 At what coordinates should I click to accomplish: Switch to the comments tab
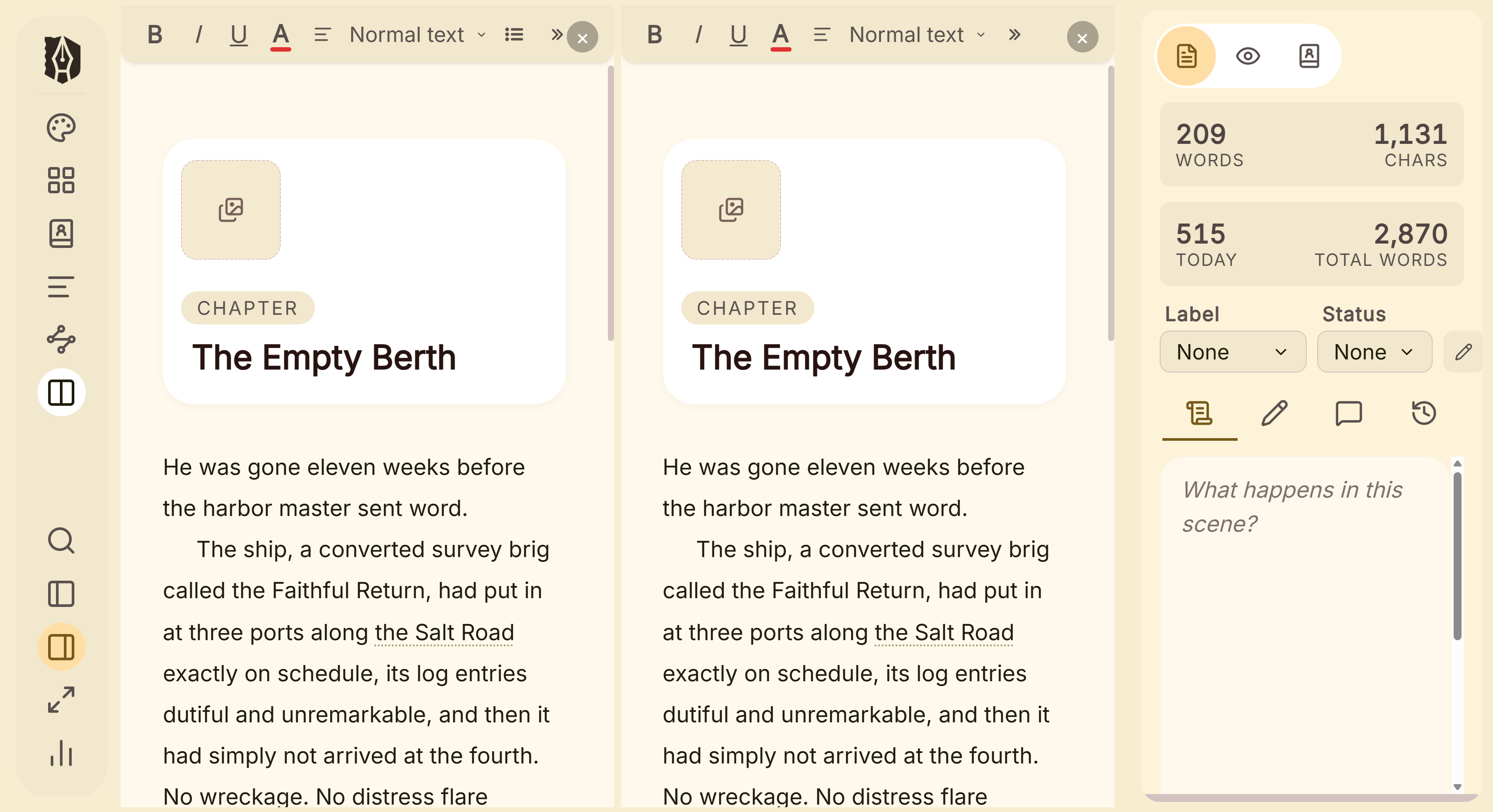[x=1349, y=414]
